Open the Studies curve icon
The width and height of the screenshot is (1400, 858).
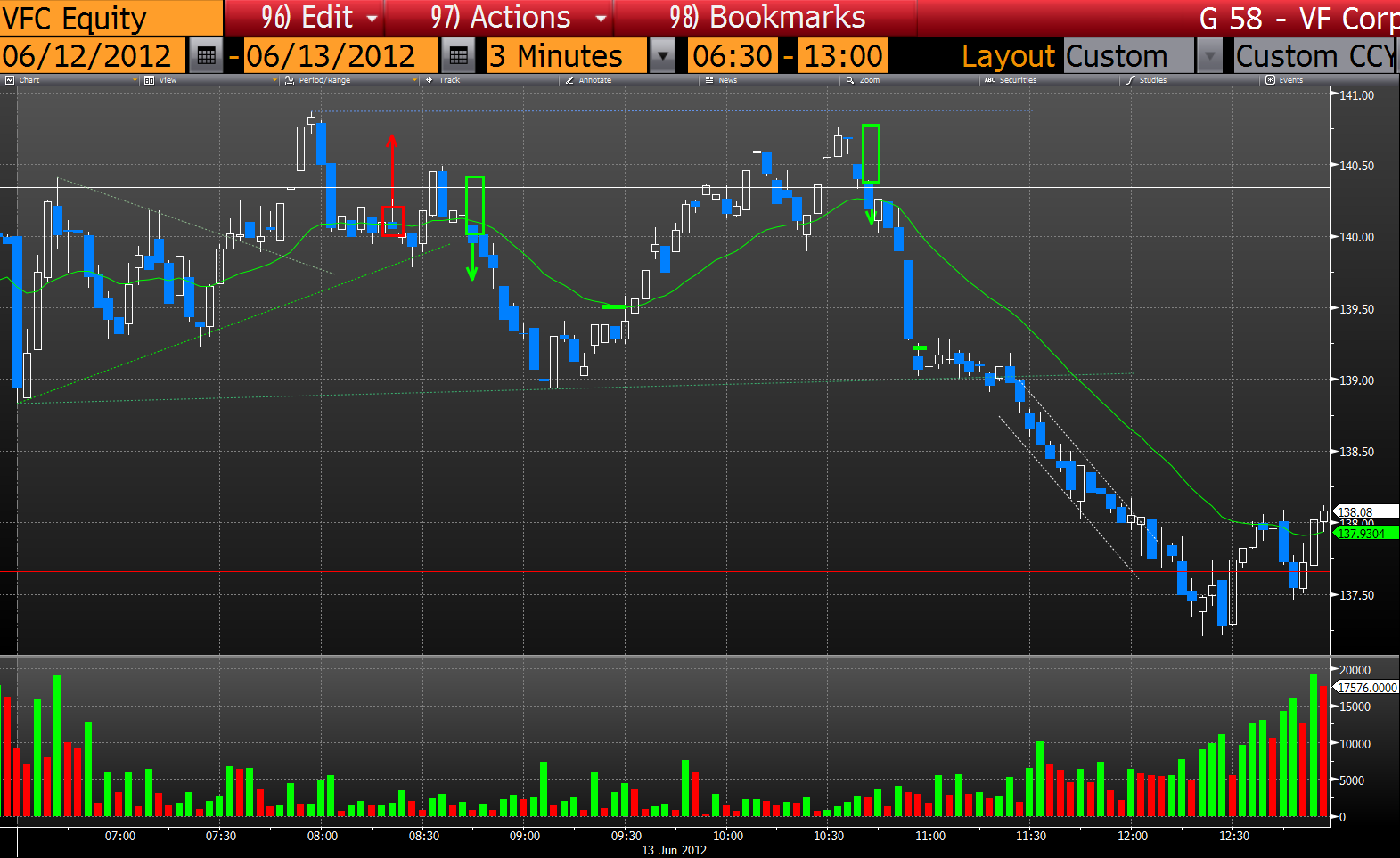(x=1130, y=80)
